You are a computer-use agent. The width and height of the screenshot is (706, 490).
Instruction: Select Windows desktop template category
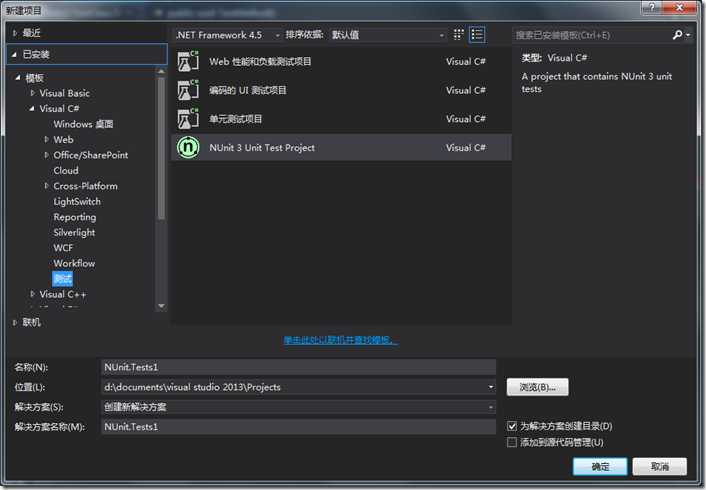point(83,124)
